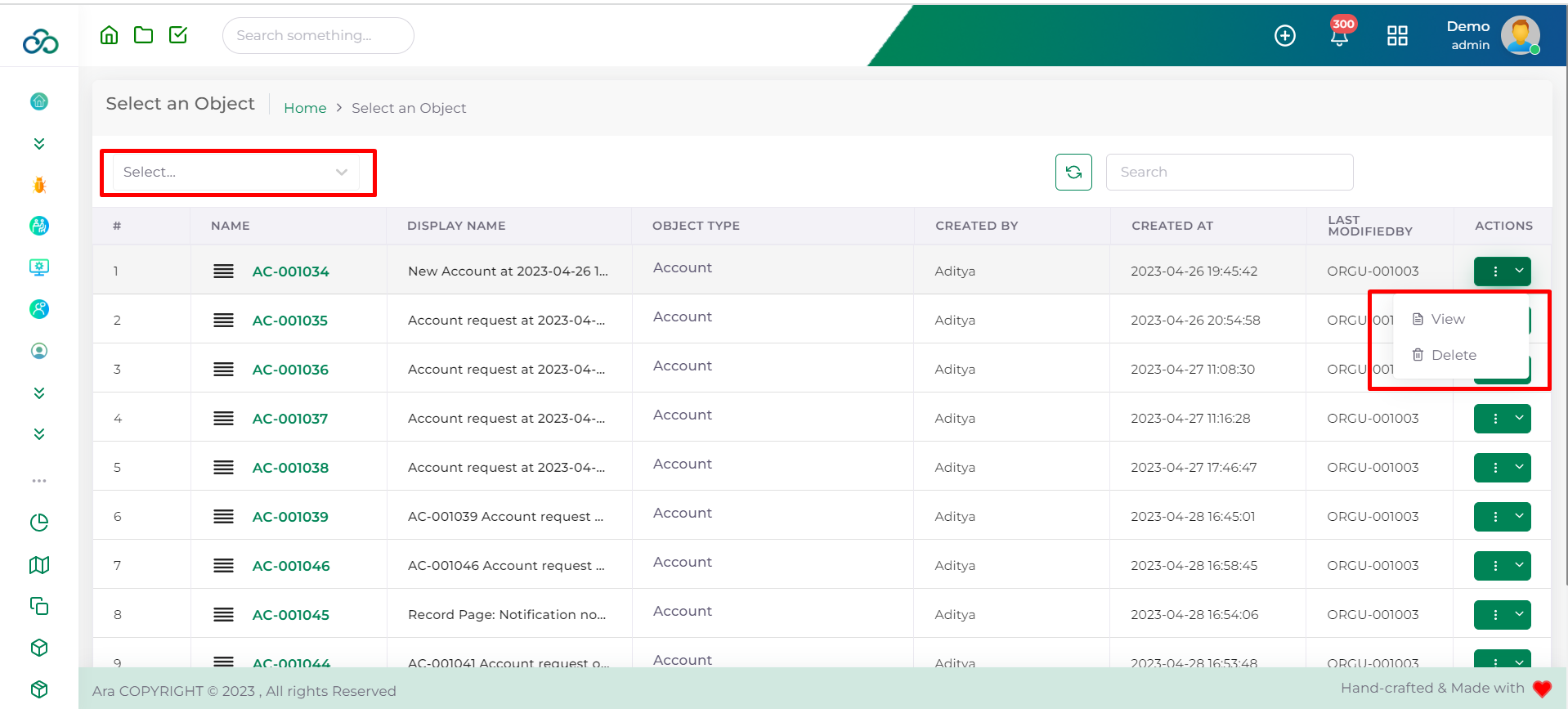Open the Select object dropdown
Screen dimensions: 1568x709
[x=236, y=173]
